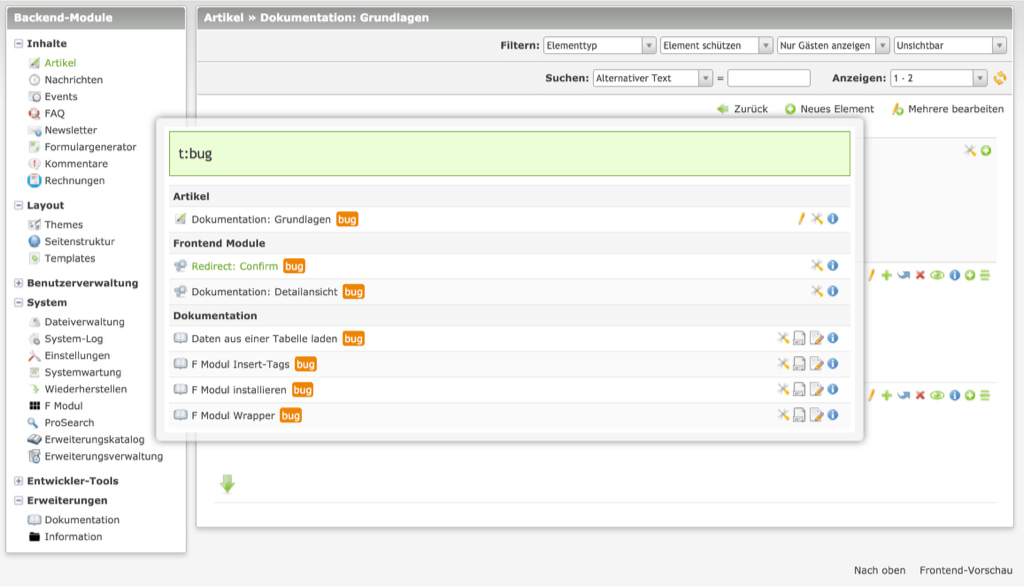
Task: Open page icon for Daten aus einer Tabelle laden
Action: pyautogui.click(x=799, y=338)
